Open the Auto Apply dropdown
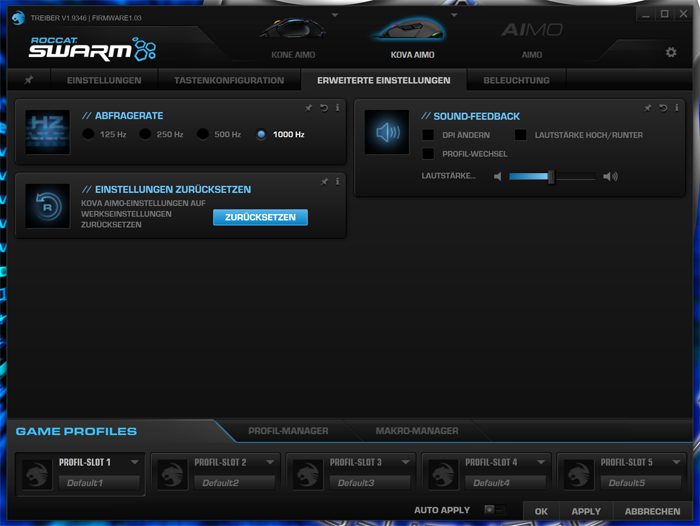The height and width of the screenshot is (526, 700). pyautogui.click(x=489, y=510)
